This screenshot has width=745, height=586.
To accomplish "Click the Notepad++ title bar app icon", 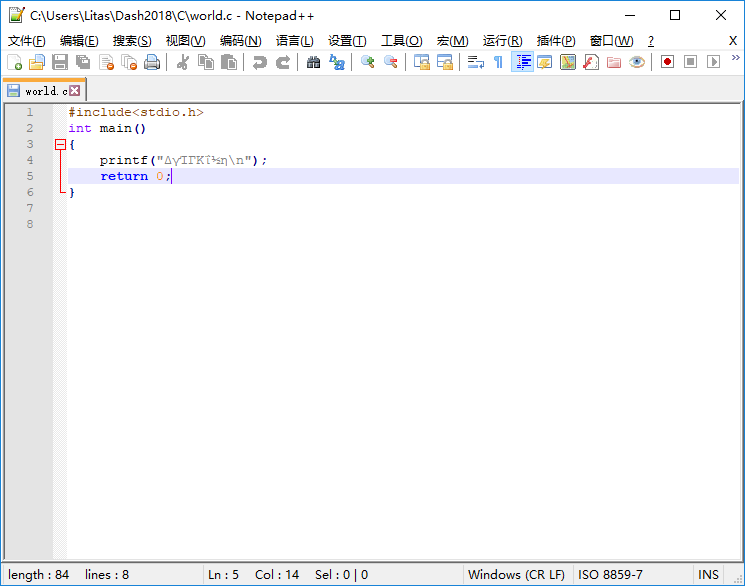I will point(16,15).
